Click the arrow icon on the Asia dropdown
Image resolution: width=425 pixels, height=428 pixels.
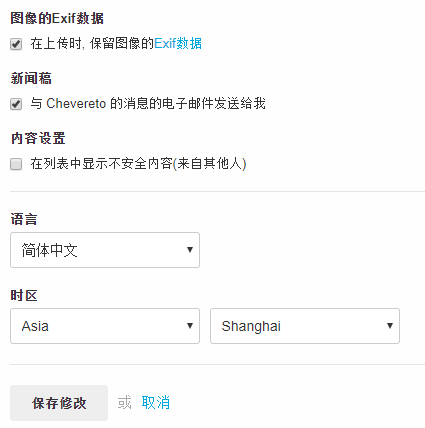point(190,326)
